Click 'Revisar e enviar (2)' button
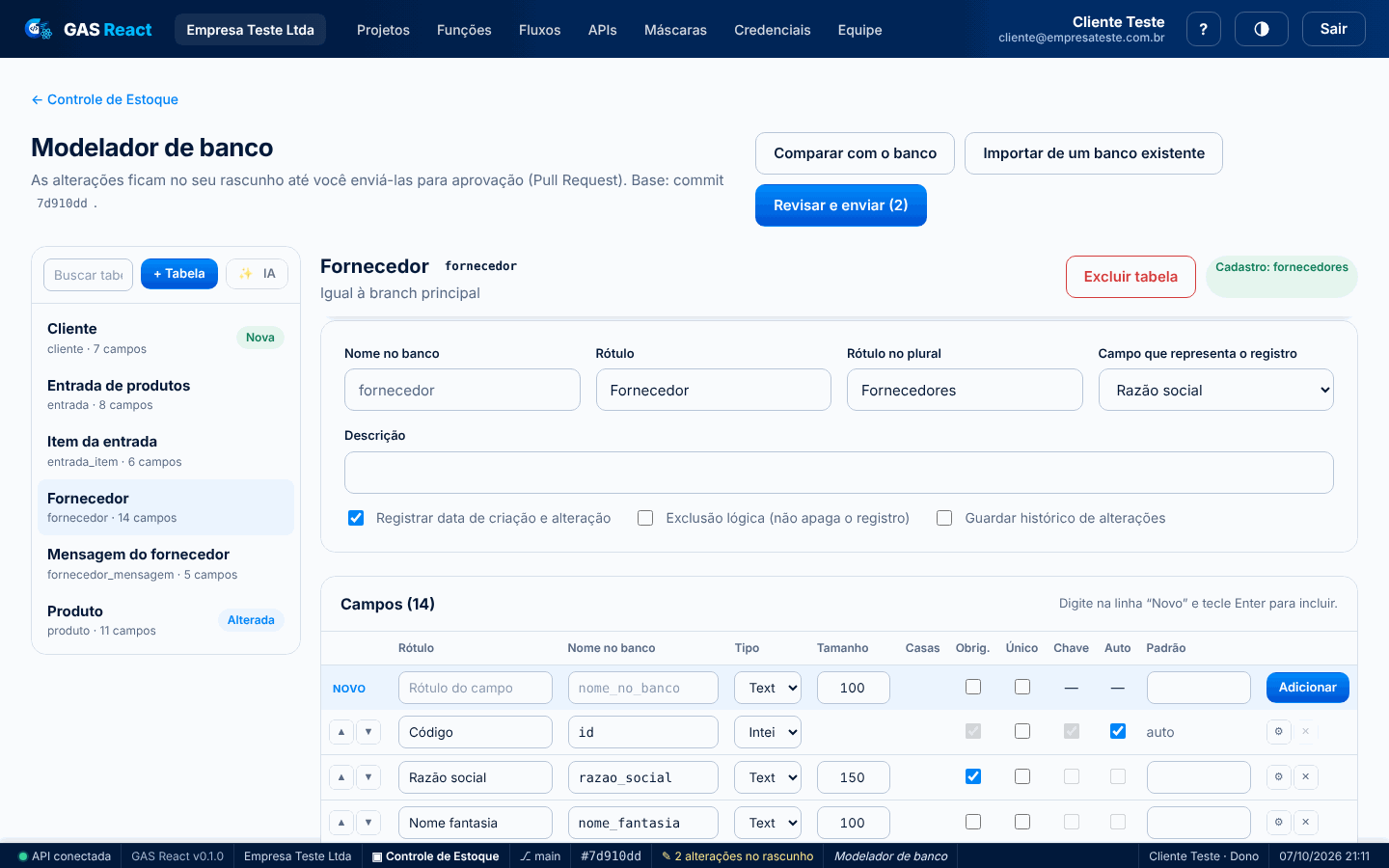Viewport: 1389px width, 868px height. 841,205
